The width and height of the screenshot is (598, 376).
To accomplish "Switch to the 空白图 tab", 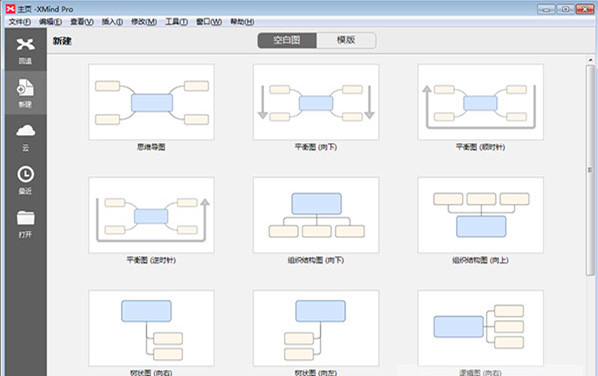I will (287, 40).
